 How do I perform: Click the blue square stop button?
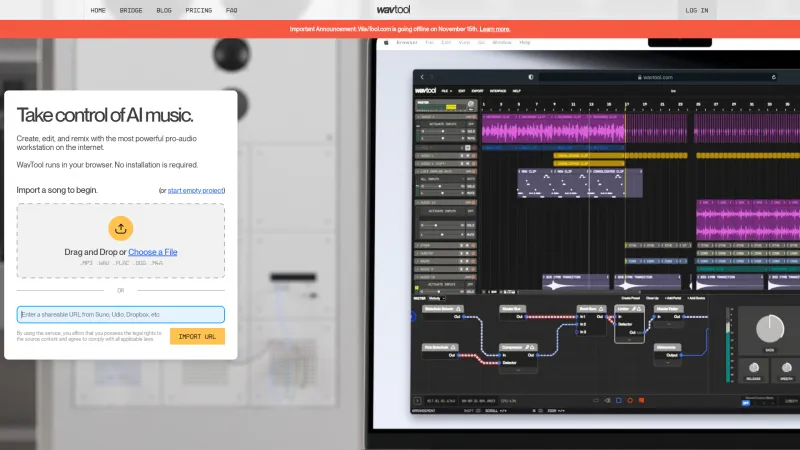coord(619,401)
